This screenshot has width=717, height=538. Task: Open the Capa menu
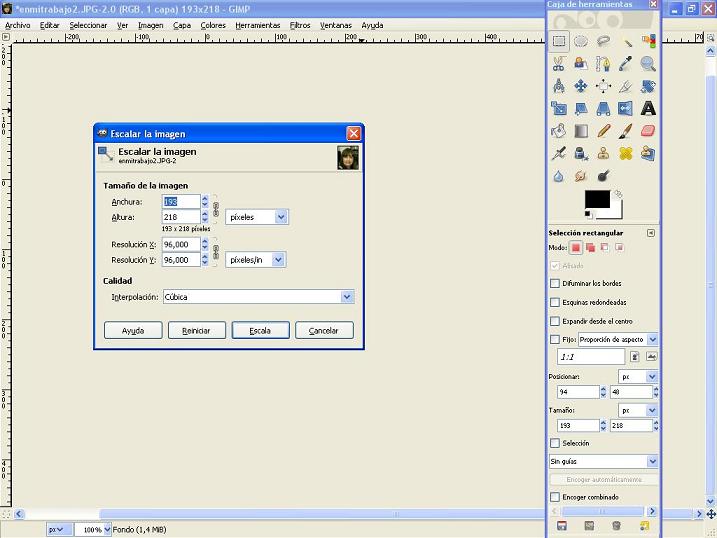tap(182, 26)
